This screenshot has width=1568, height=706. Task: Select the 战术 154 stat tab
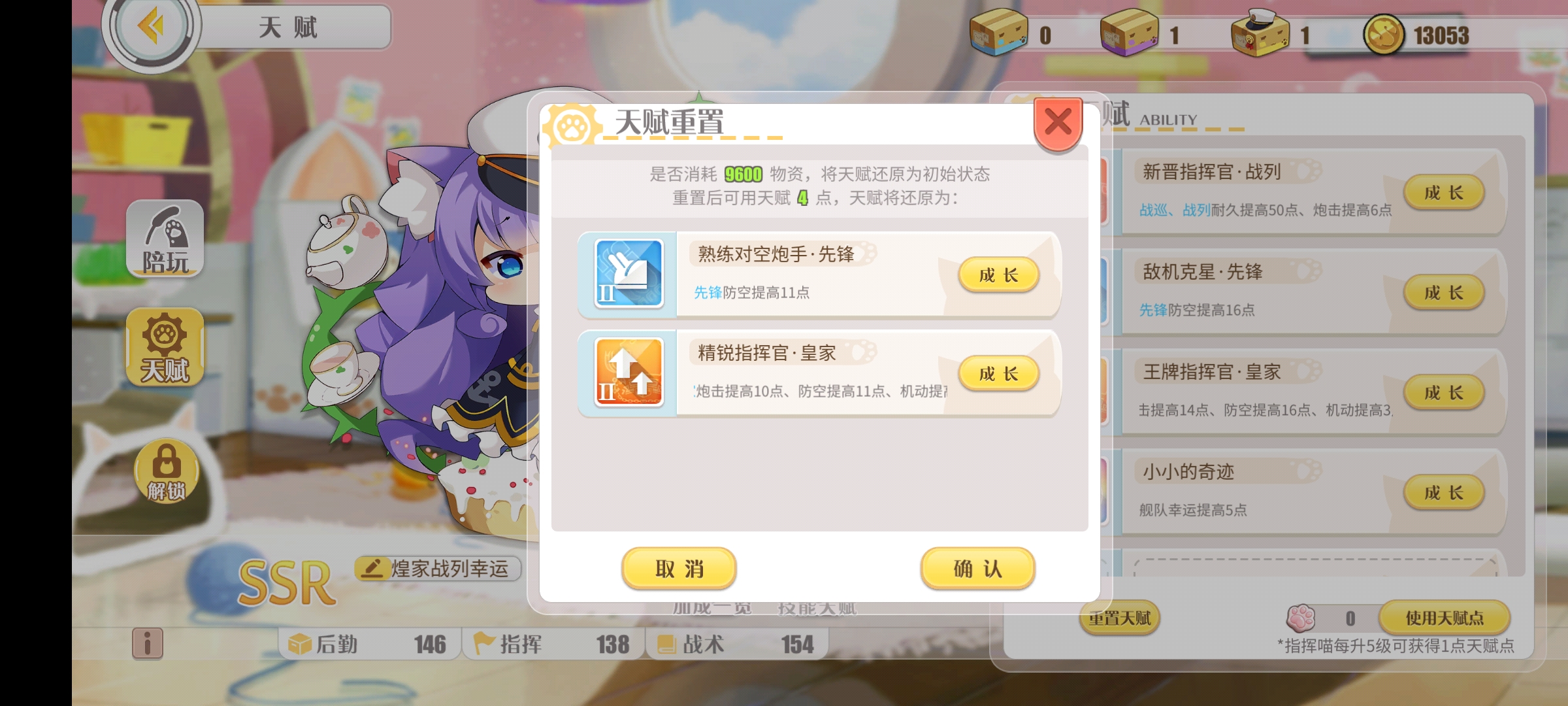click(737, 644)
